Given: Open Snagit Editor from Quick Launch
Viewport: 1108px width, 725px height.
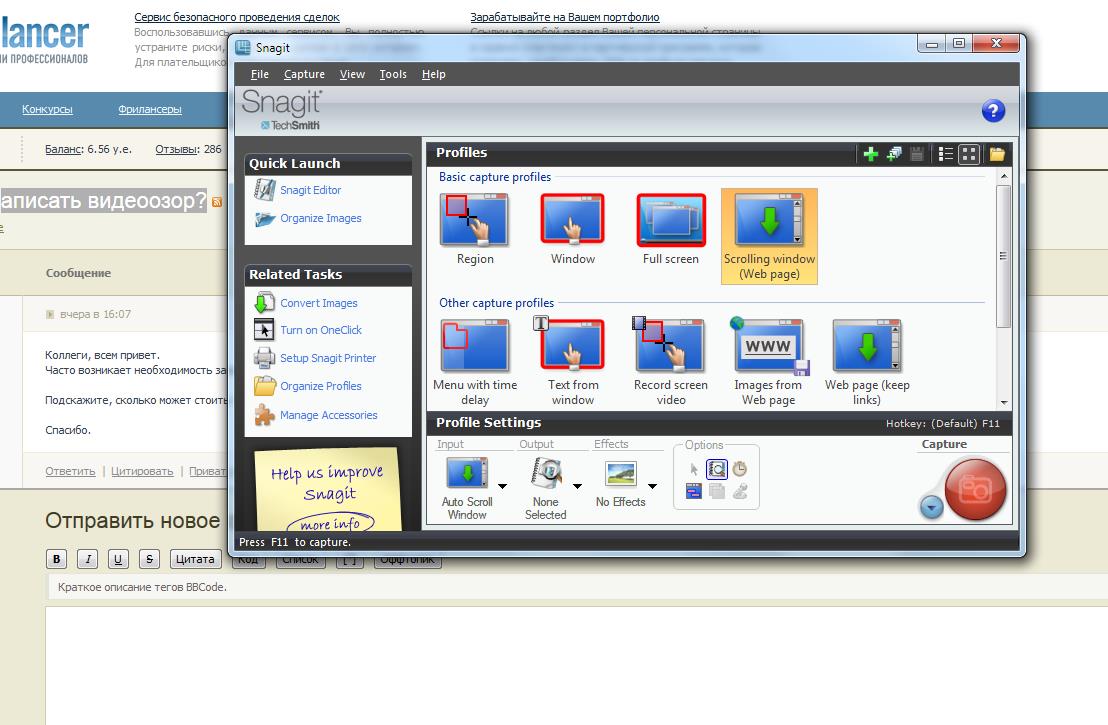Looking at the screenshot, I should point(310,190).
